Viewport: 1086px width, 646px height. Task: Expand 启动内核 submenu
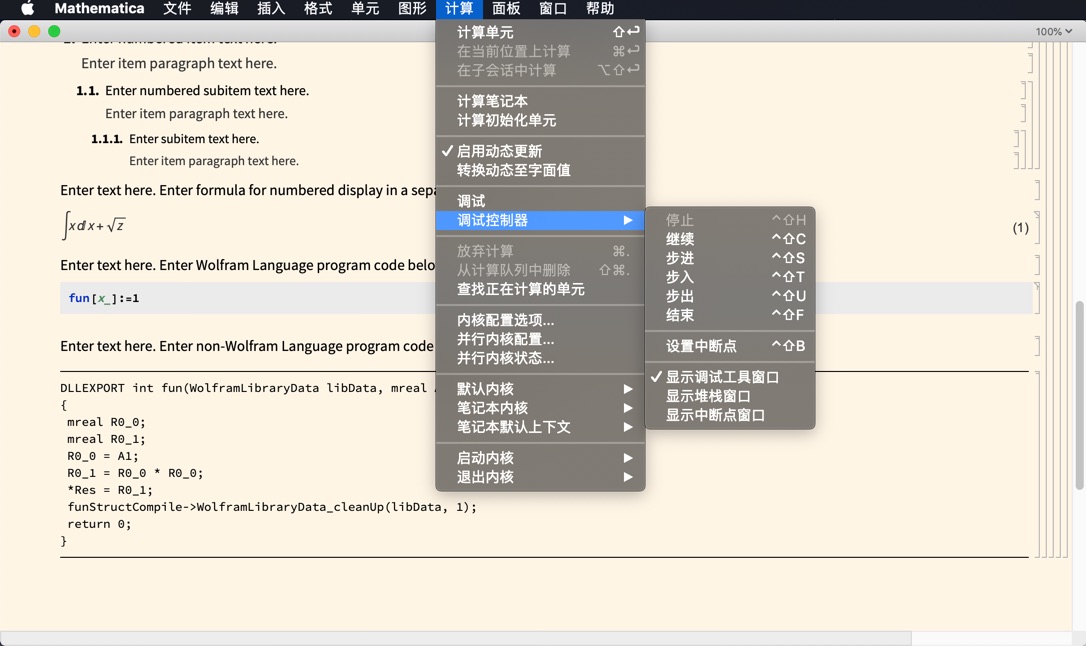point(540,458)
